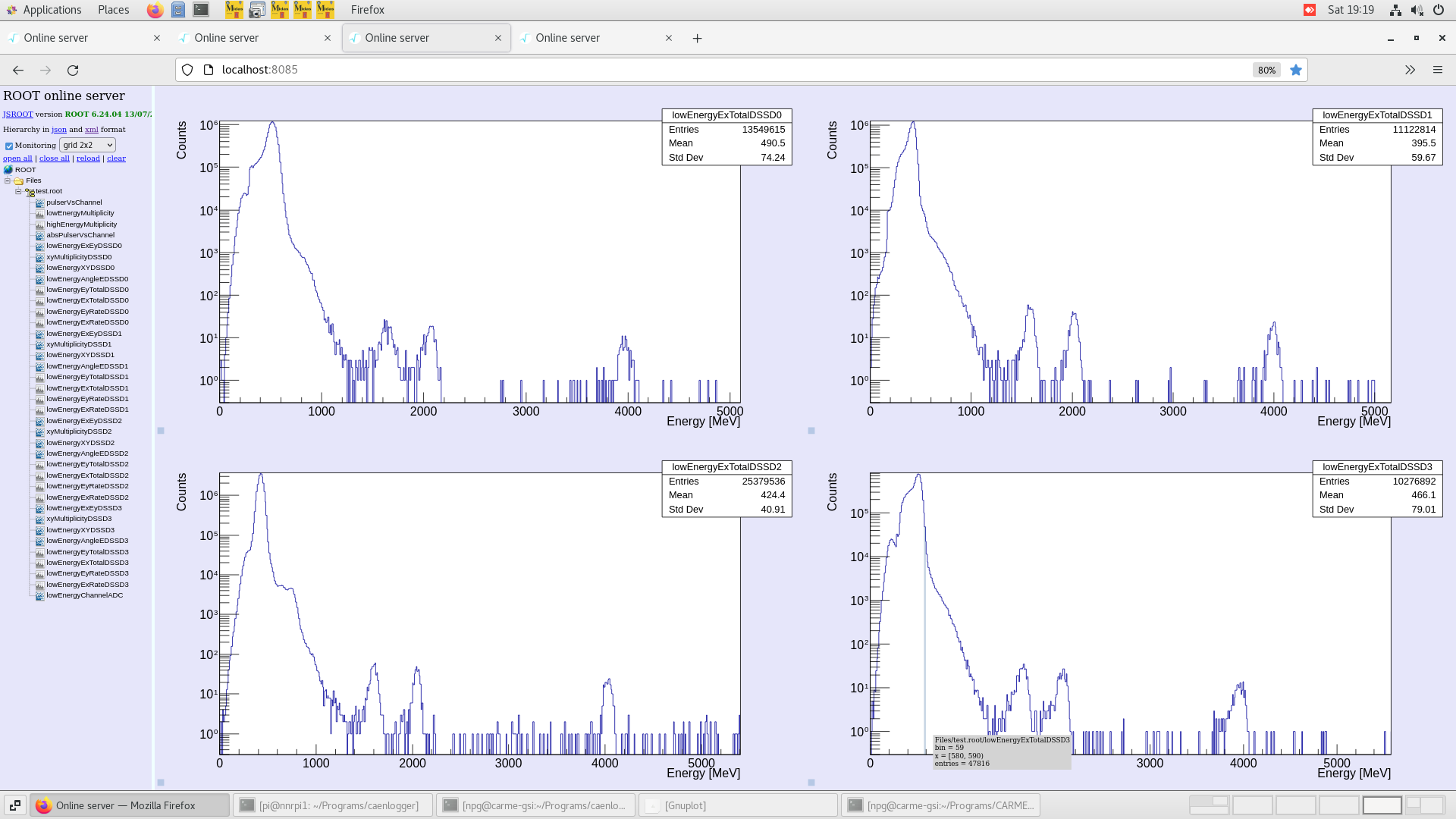
Task: Click the sound volume icon in the top bar
Action: pyautogui.click(x=1417, y=10)
